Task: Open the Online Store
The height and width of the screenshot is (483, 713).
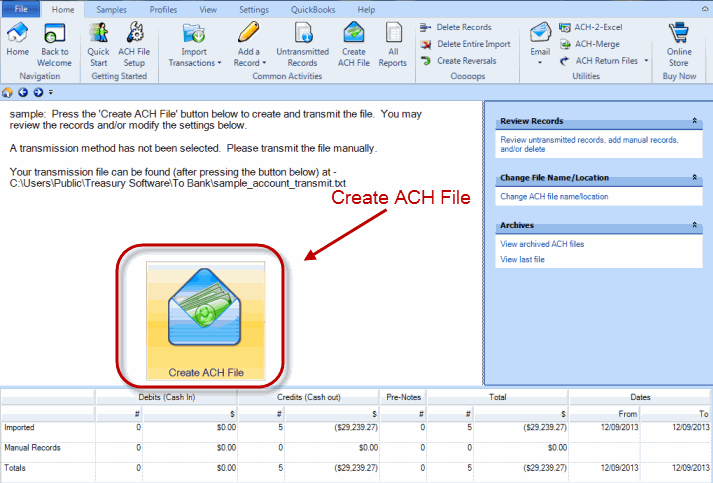Action: tap(678, 40)
